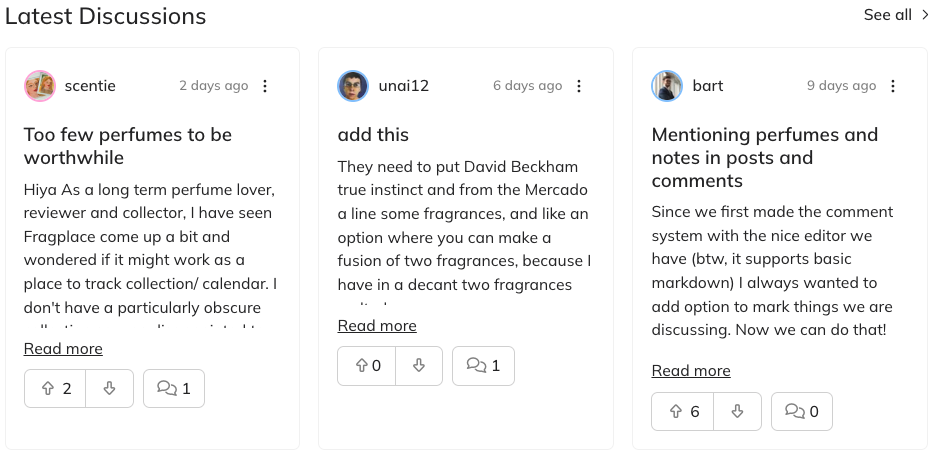Image resolution: width=937 pixels, height=460 pixels.
Task: Click 'Read more' on bart's post
Action: [691, 370]
